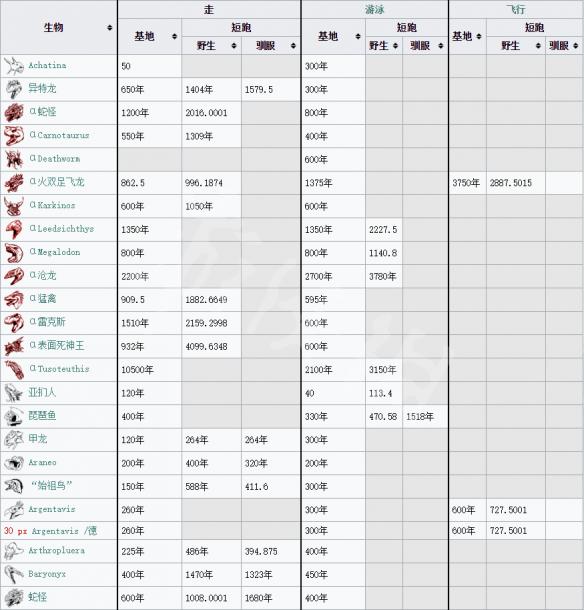584x610 pixels.
Task: Open the 飞行 header link
Action: (x=516, y=9)
